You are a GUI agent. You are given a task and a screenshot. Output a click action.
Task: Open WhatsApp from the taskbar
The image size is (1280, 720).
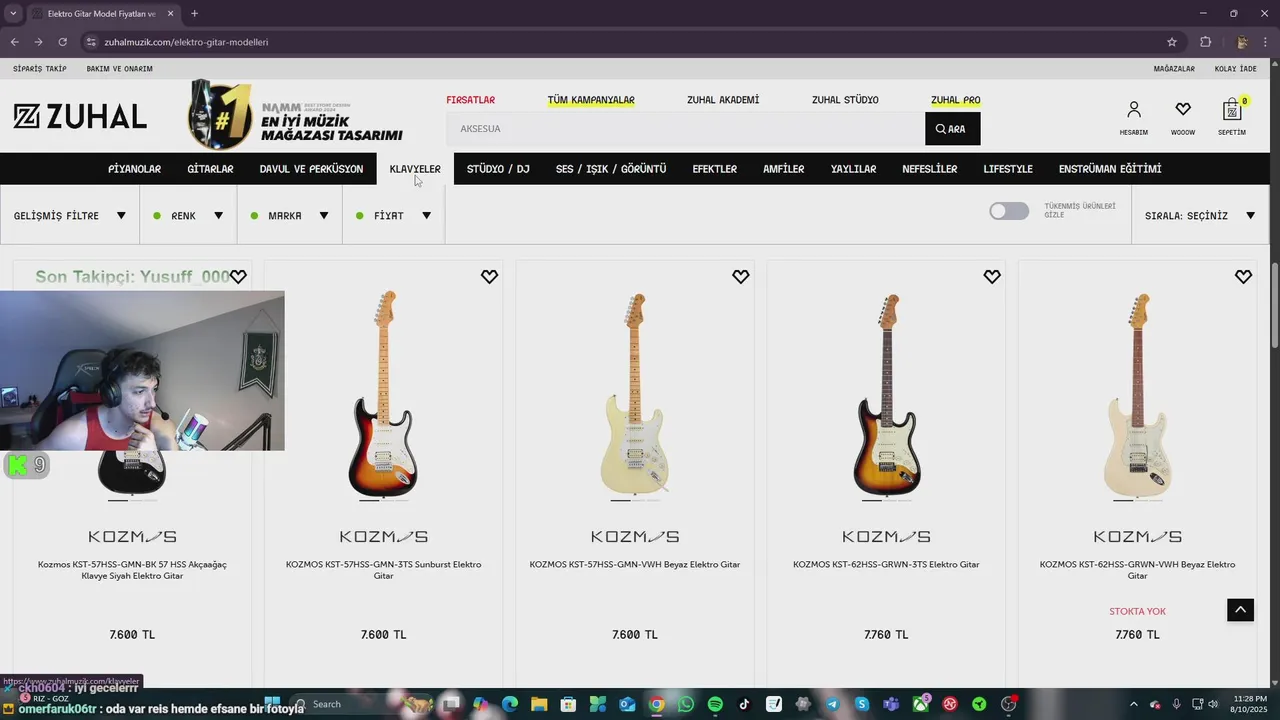pyautogui.click(x=685, y=704)
